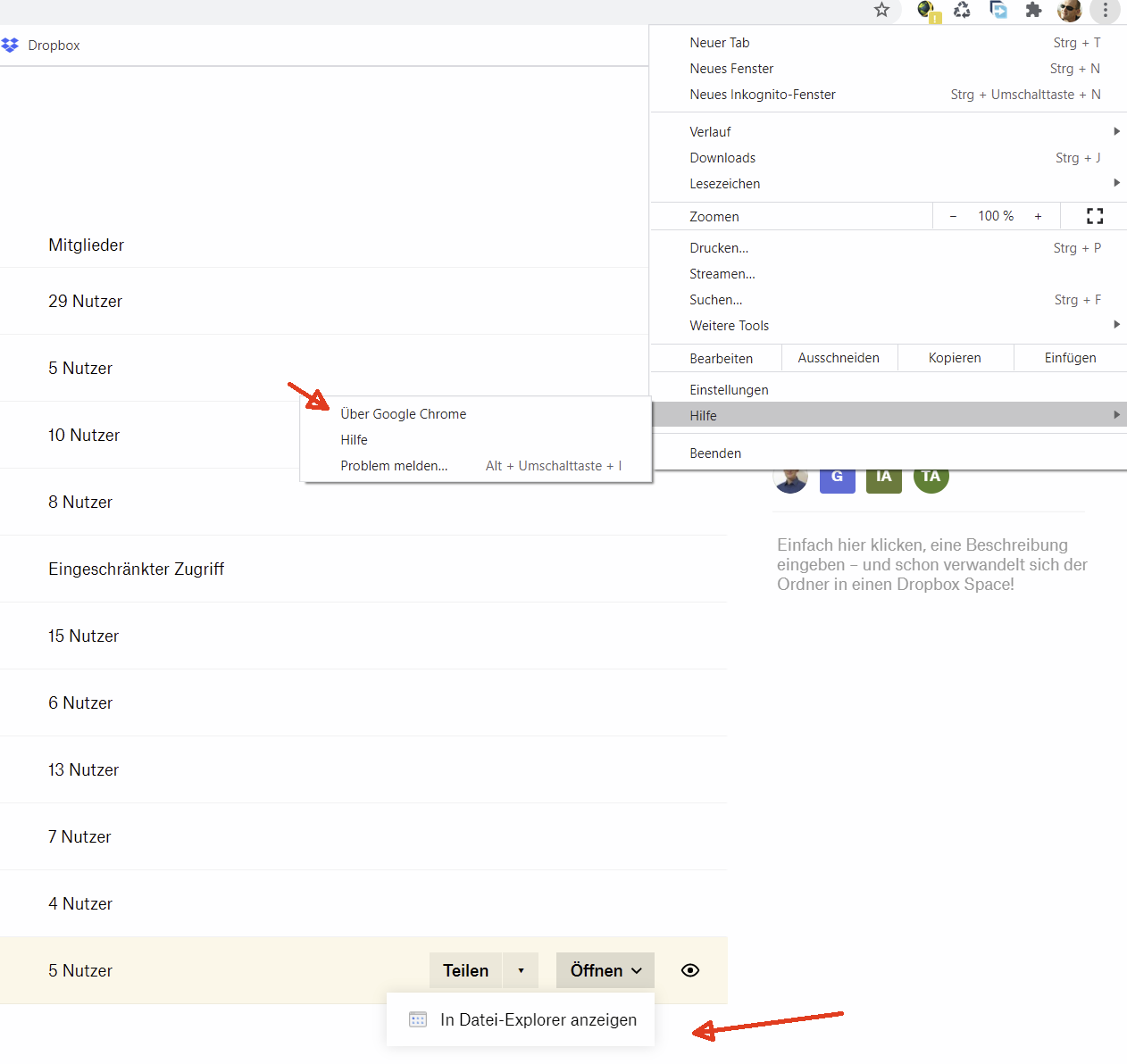1127x1064 pixels.
Task: Select the 13 Nutzer row
Action: coord(363,770)
